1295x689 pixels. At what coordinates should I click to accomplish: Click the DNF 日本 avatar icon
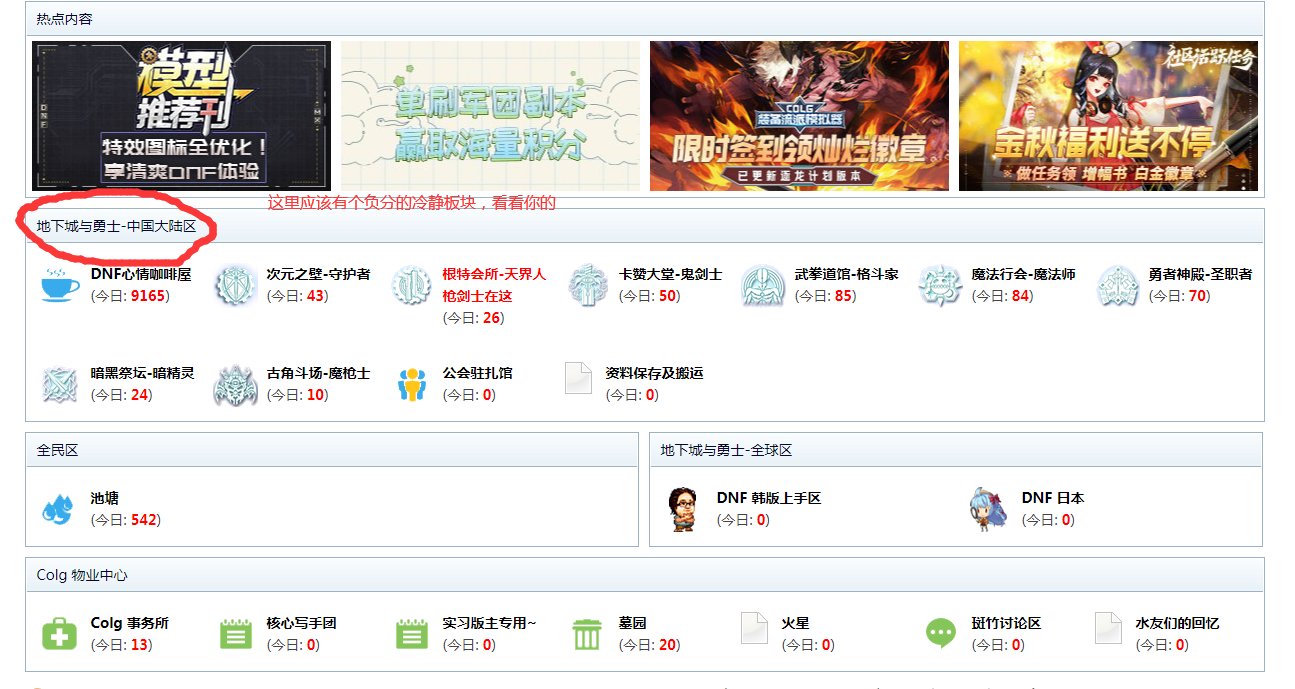(x=987, y=509)
